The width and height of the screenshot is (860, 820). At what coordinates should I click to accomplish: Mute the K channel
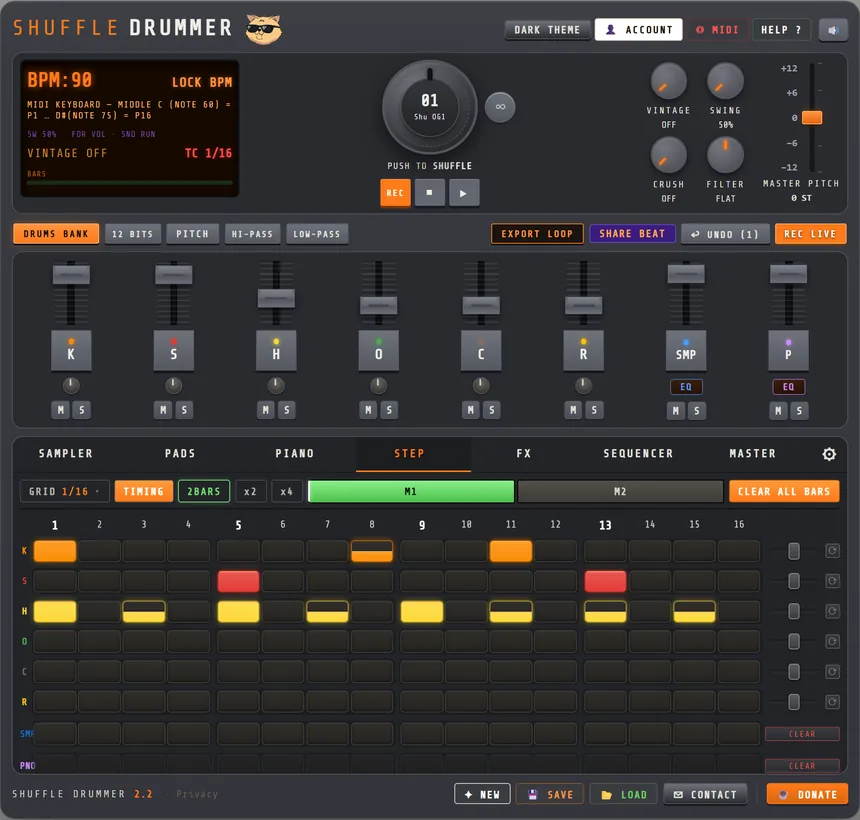coord(60,410)
